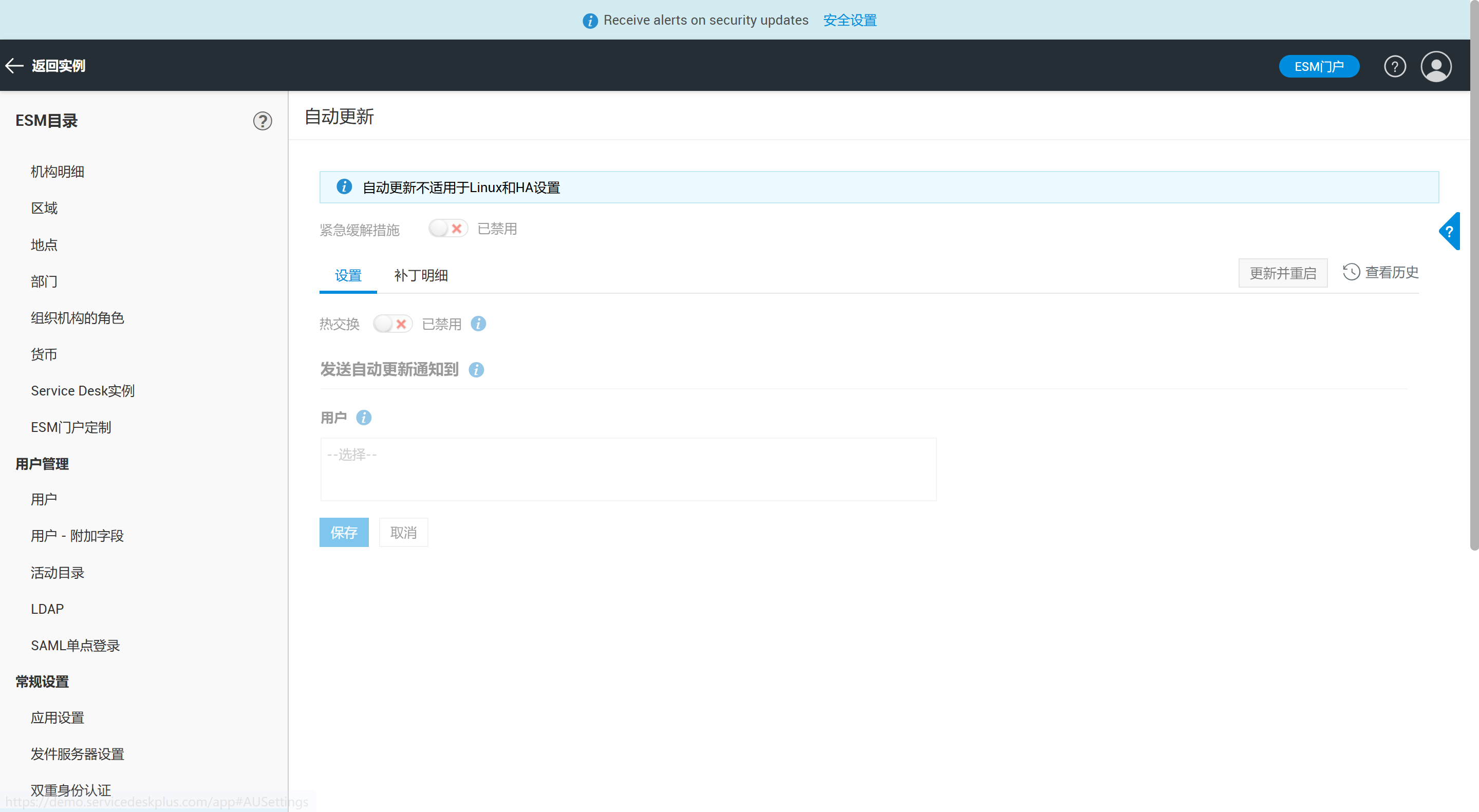Toggle the 紧急缓解措施 switch
This screenshot has width=1479, height=812.
[x=448, y=229]
